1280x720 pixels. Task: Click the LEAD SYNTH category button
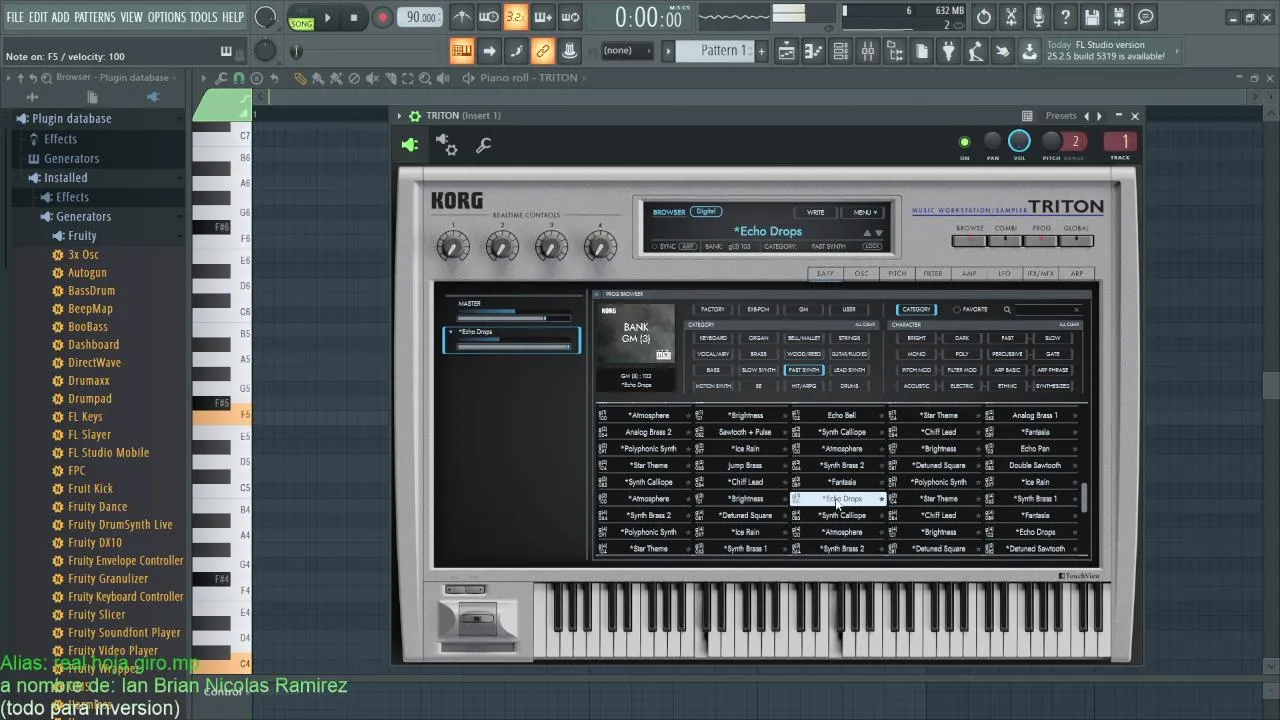[849, 370]
